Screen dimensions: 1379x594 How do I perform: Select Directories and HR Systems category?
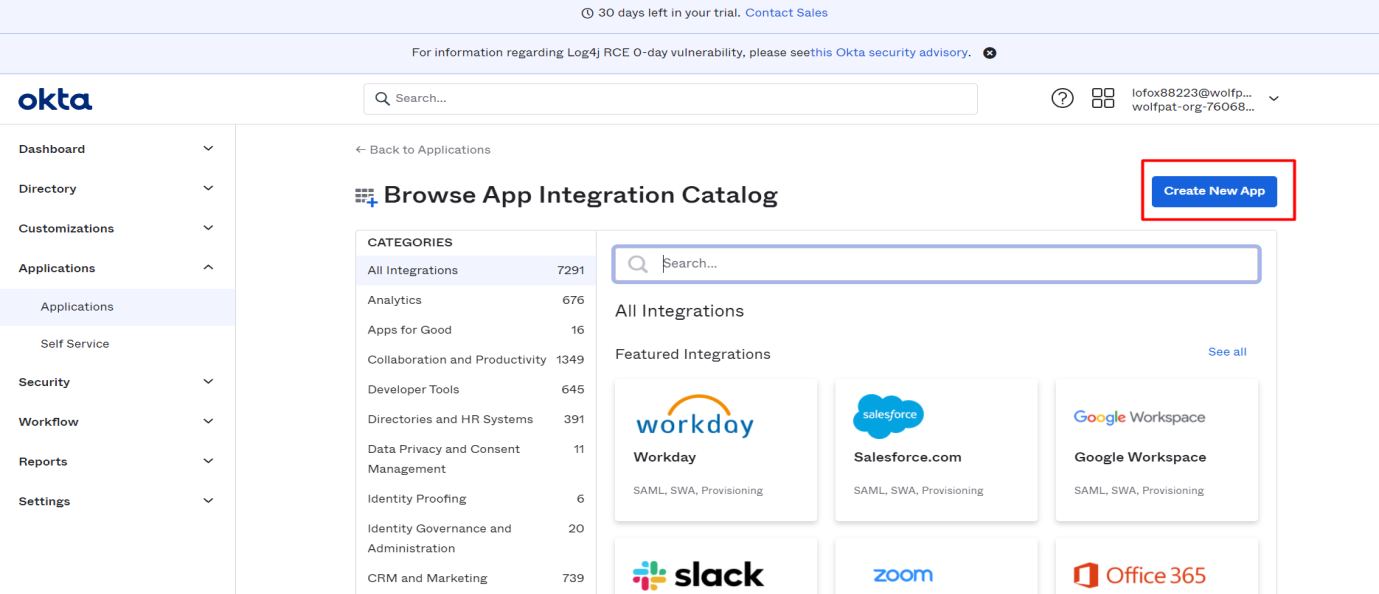476,420
